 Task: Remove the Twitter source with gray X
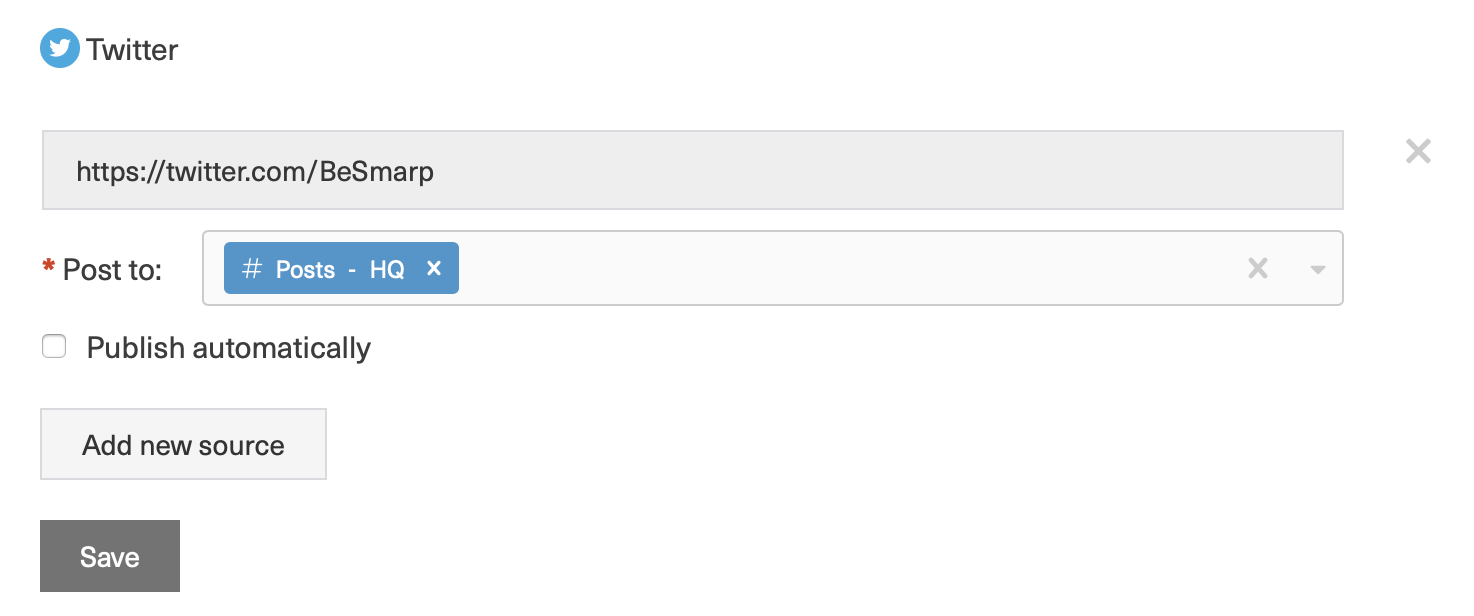(x=1418, y=152)
